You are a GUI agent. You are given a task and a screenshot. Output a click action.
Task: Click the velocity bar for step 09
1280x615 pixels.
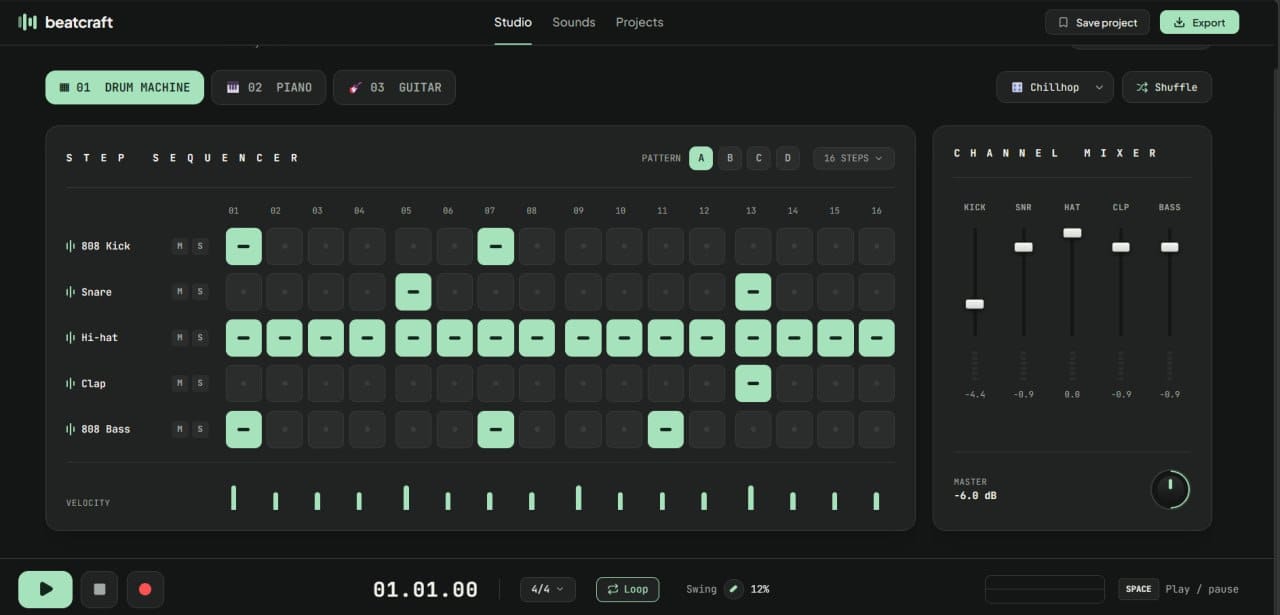click(x=579, y=498)
